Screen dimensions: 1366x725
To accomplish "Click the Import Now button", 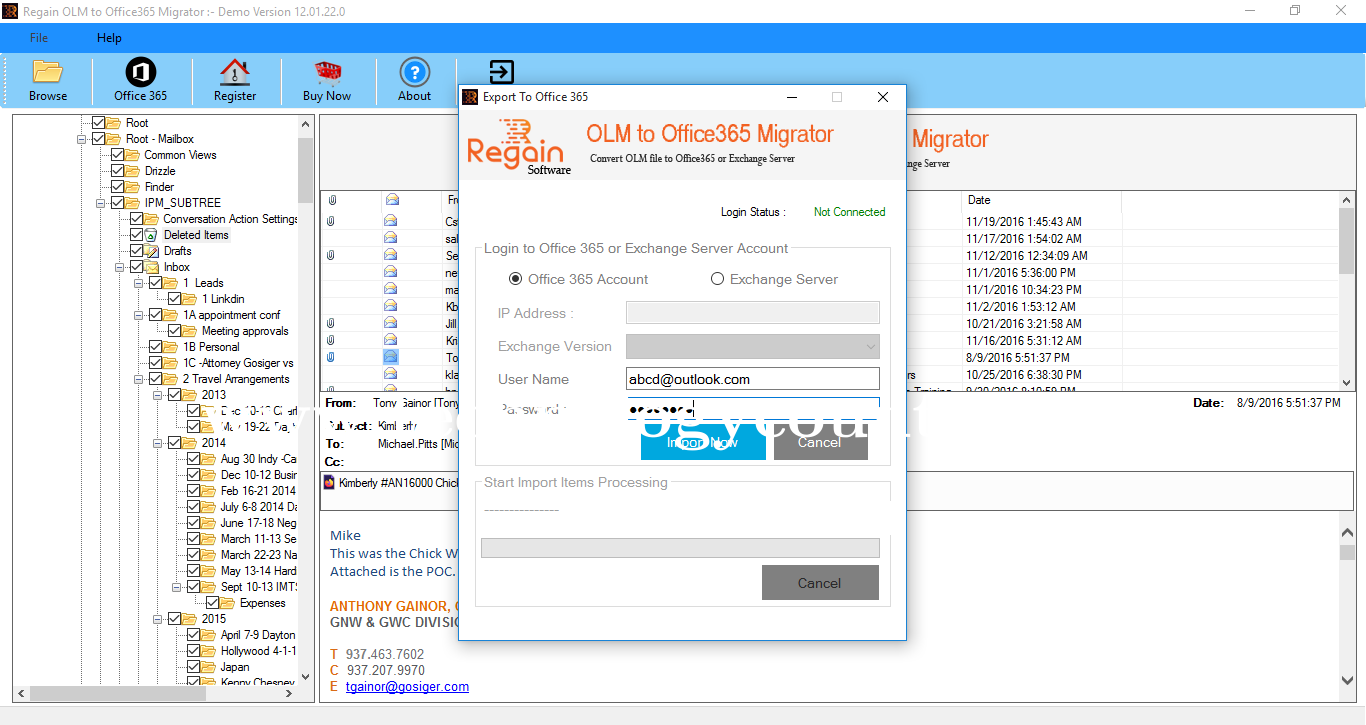I will point(703,441).
